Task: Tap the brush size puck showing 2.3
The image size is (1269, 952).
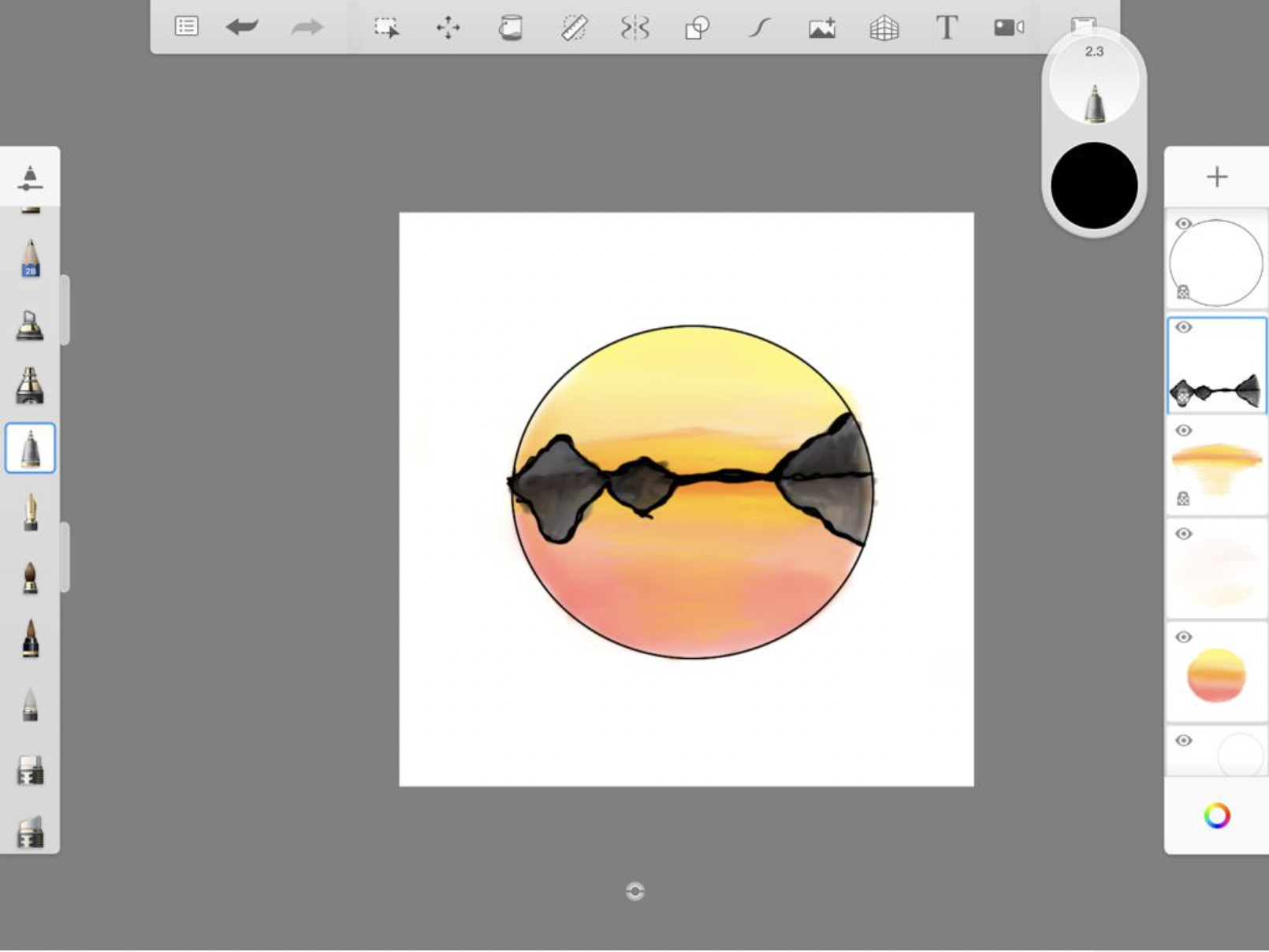Action: point(1094,81)
